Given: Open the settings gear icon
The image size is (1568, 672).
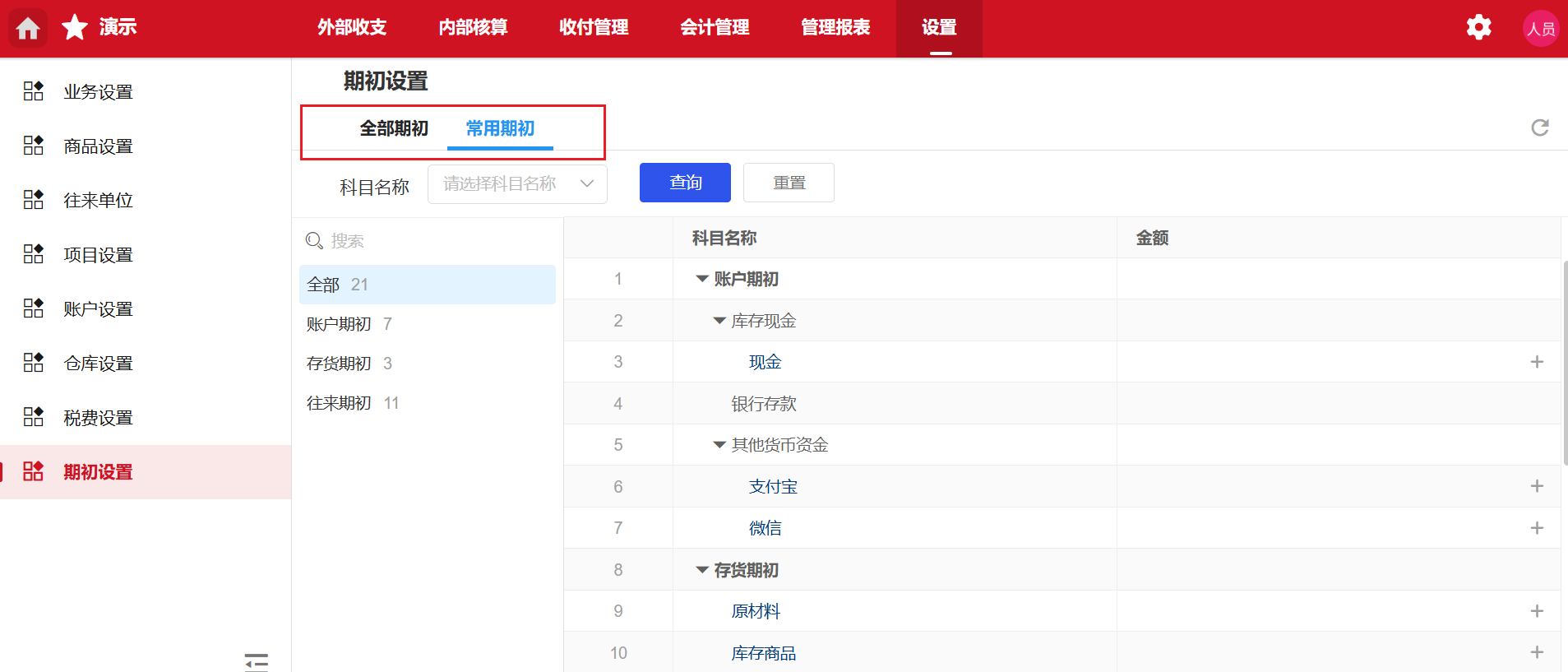Looking at the screenshot, I should [1478, 27].
